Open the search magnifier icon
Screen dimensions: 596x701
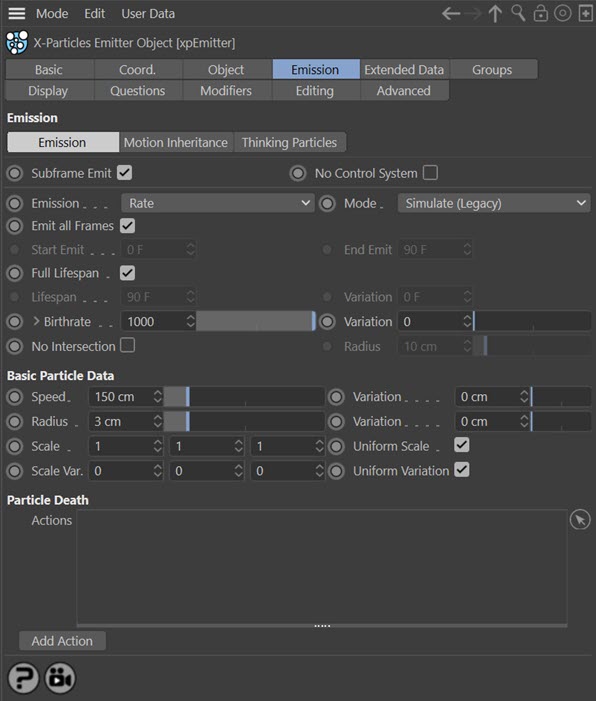click(x=518, y=13)
